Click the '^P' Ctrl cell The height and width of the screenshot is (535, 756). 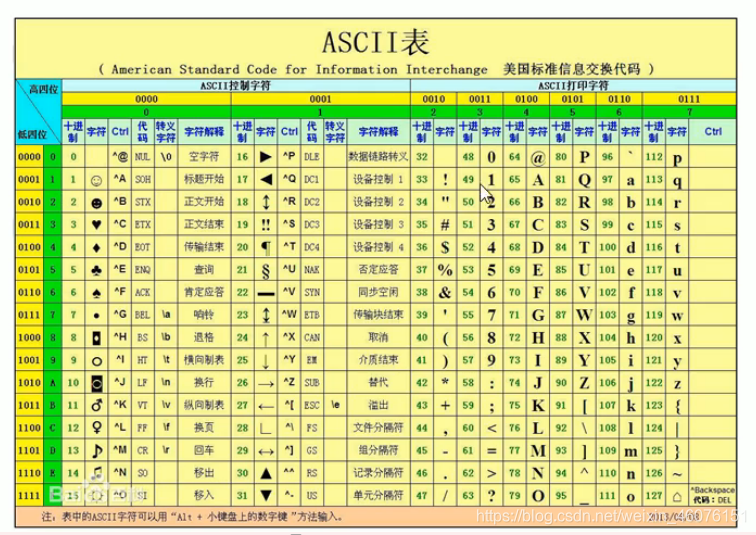coord(289,157)
